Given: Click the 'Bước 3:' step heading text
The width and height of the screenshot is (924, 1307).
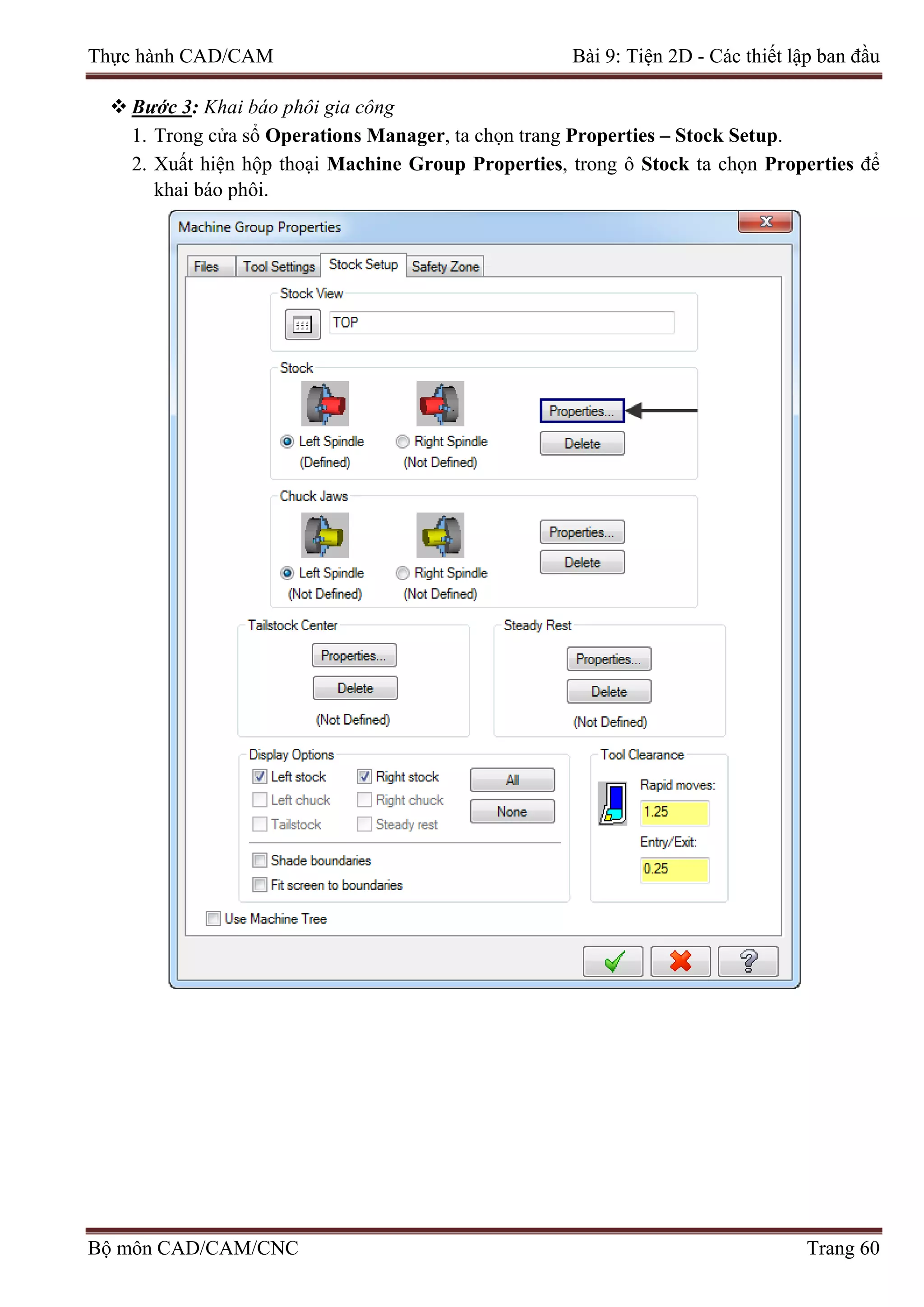Looking at the screenshot, I should coord(165,107).
